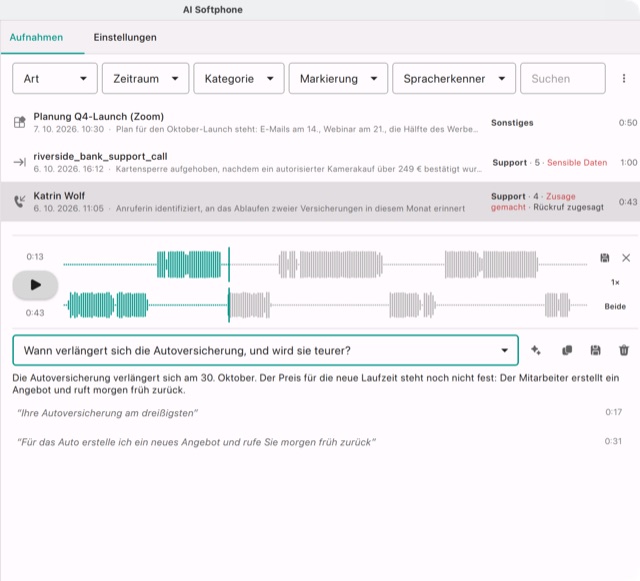Screen dimensions: 640x581
Task: Copy the answer with the copy icon
Action: coord(567,350)
